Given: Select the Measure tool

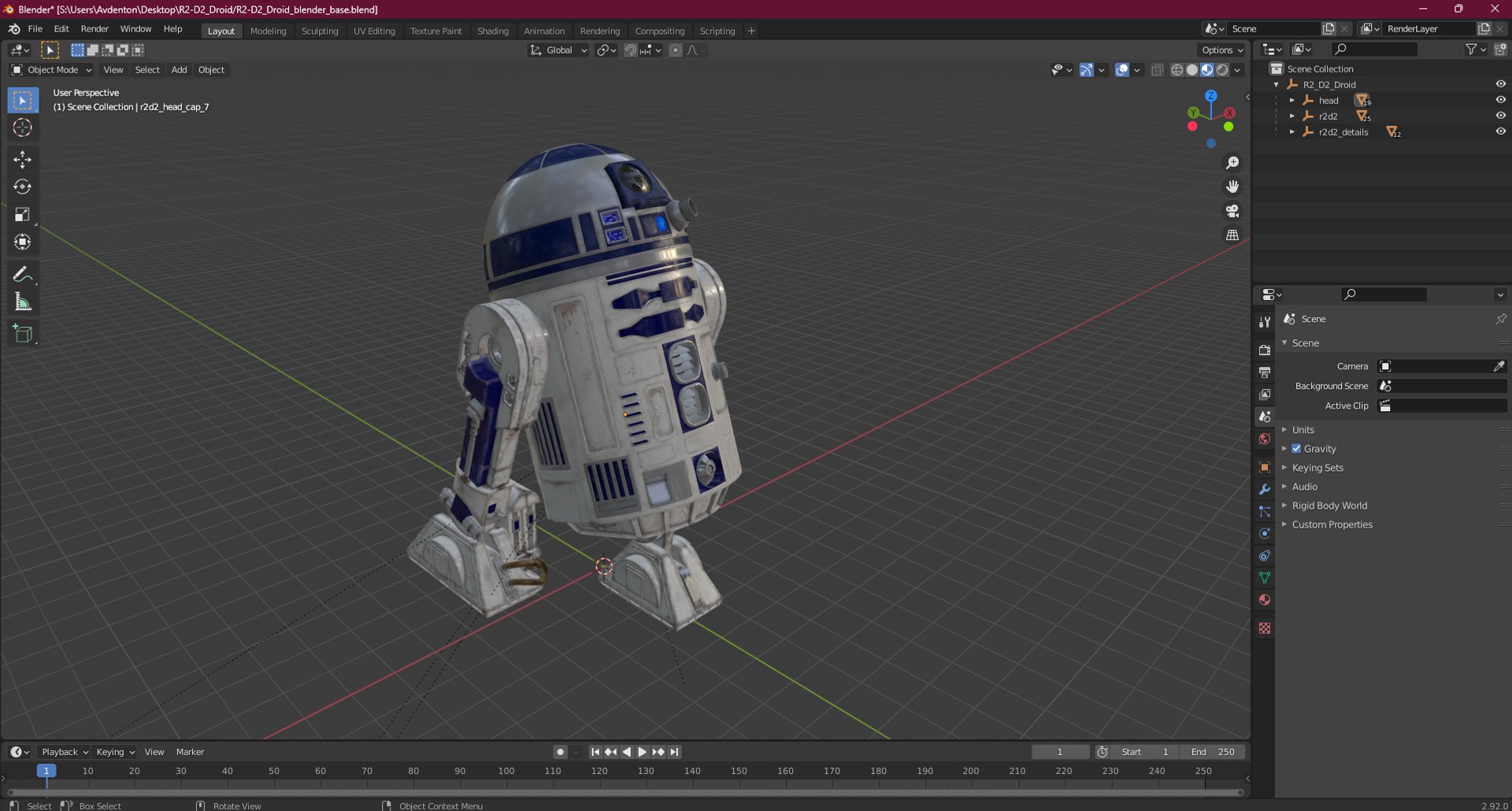Looking at the screenshot, I should [22, 302].
